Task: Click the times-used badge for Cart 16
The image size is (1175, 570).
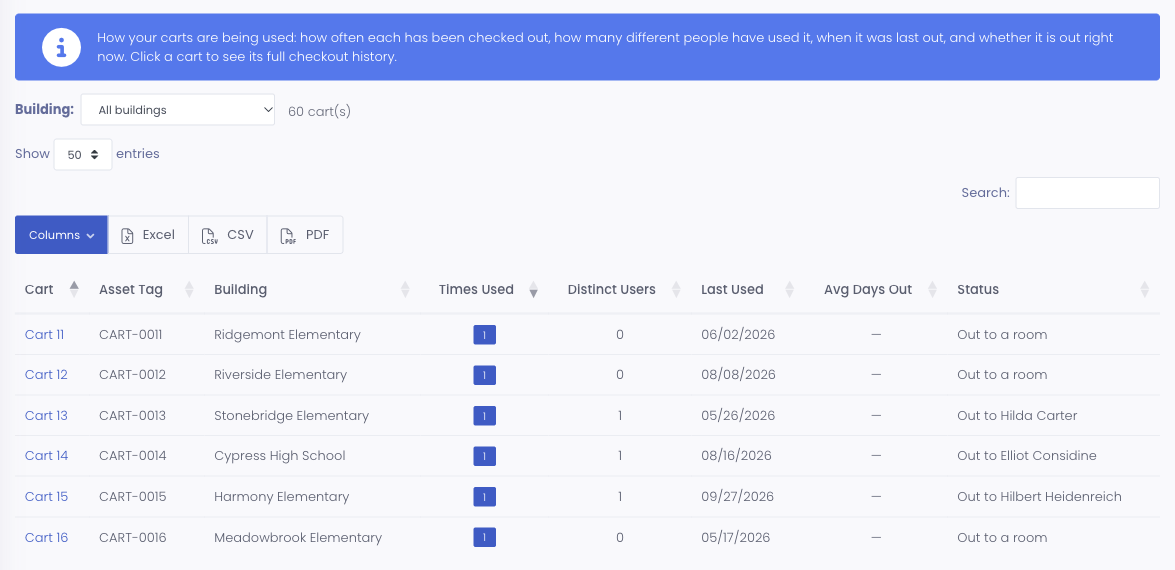Action: (484, 538)
